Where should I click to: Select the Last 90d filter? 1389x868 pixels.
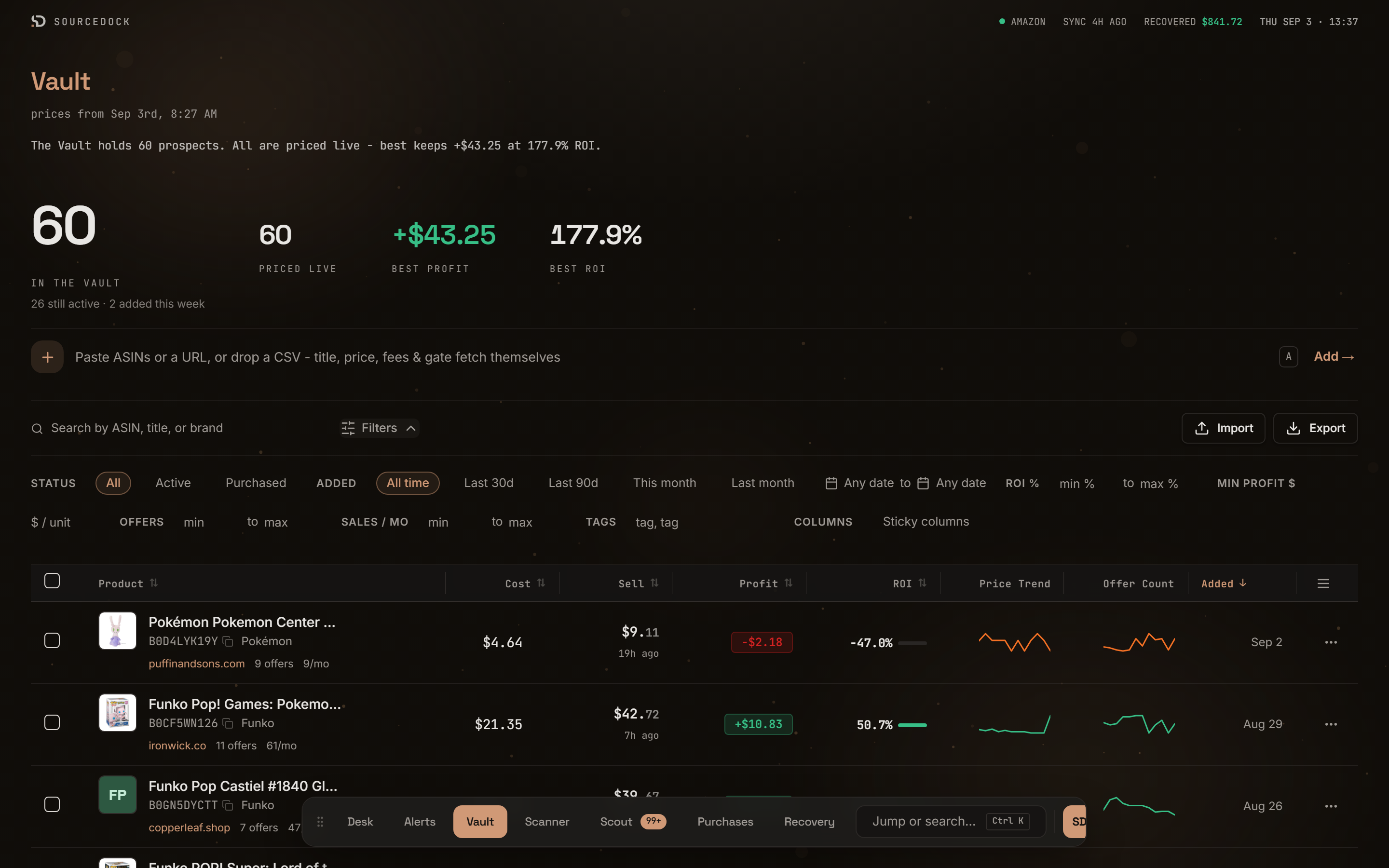pos(573,483)
